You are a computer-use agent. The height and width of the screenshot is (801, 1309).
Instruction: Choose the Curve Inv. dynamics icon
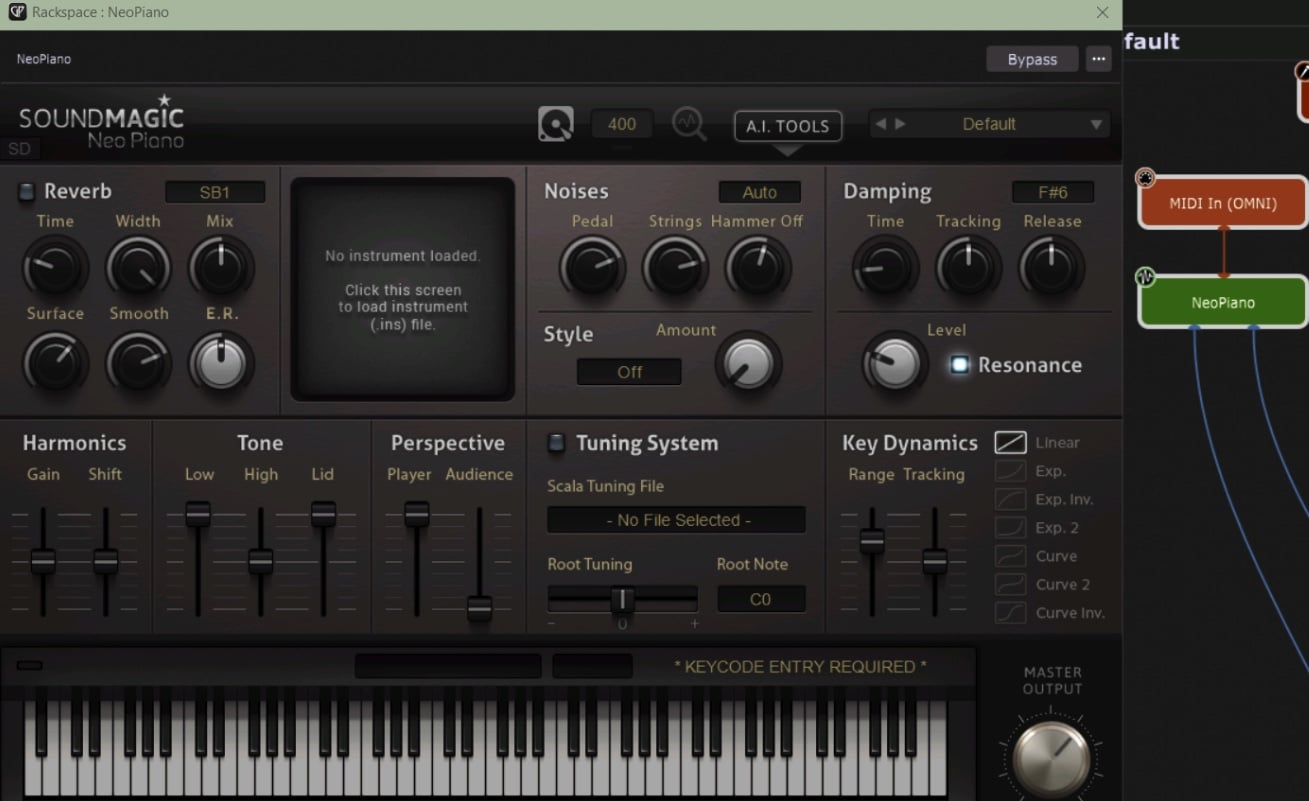(1010, 613)
